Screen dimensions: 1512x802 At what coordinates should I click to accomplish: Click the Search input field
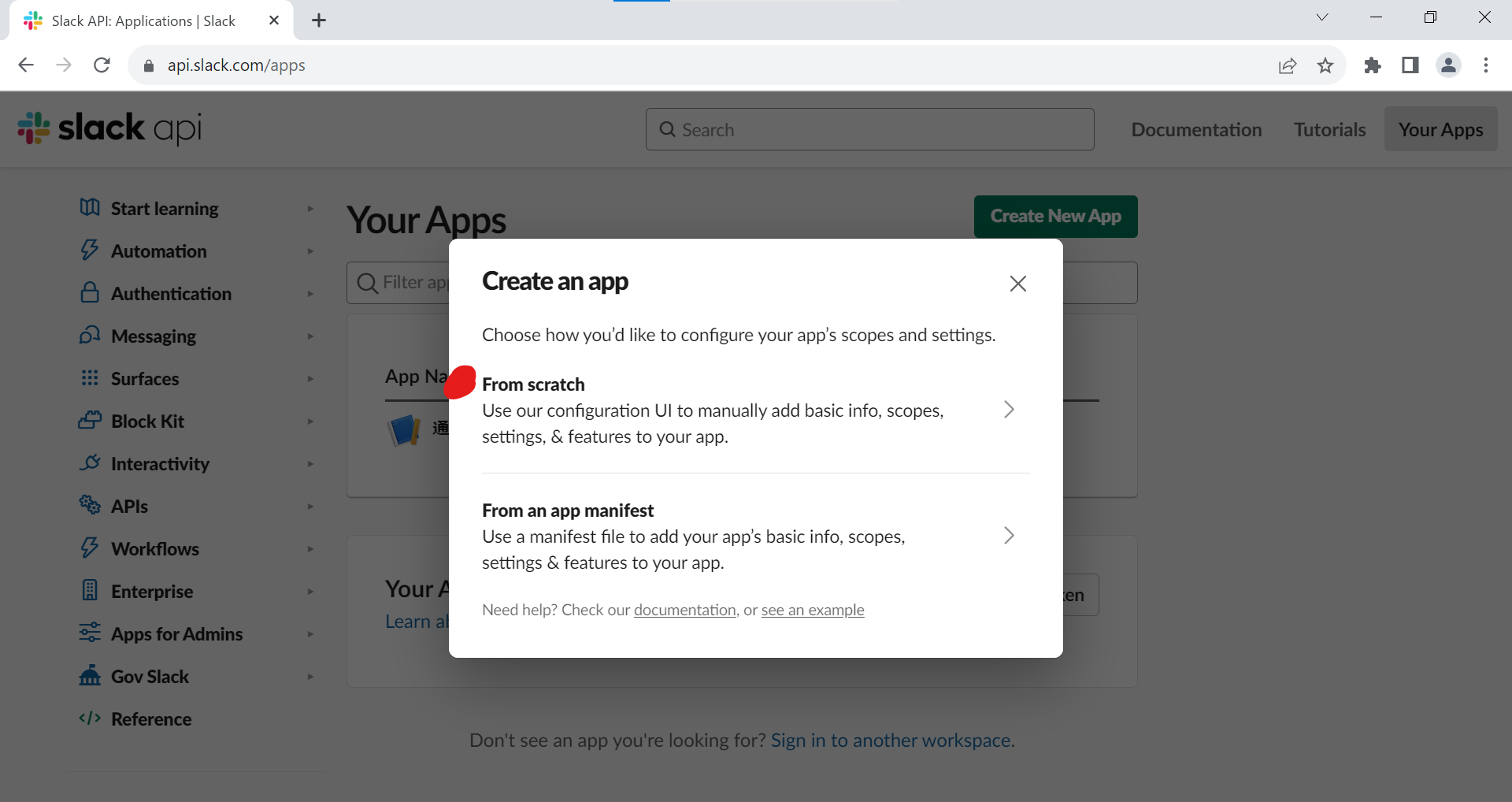[x=870, y=130]
